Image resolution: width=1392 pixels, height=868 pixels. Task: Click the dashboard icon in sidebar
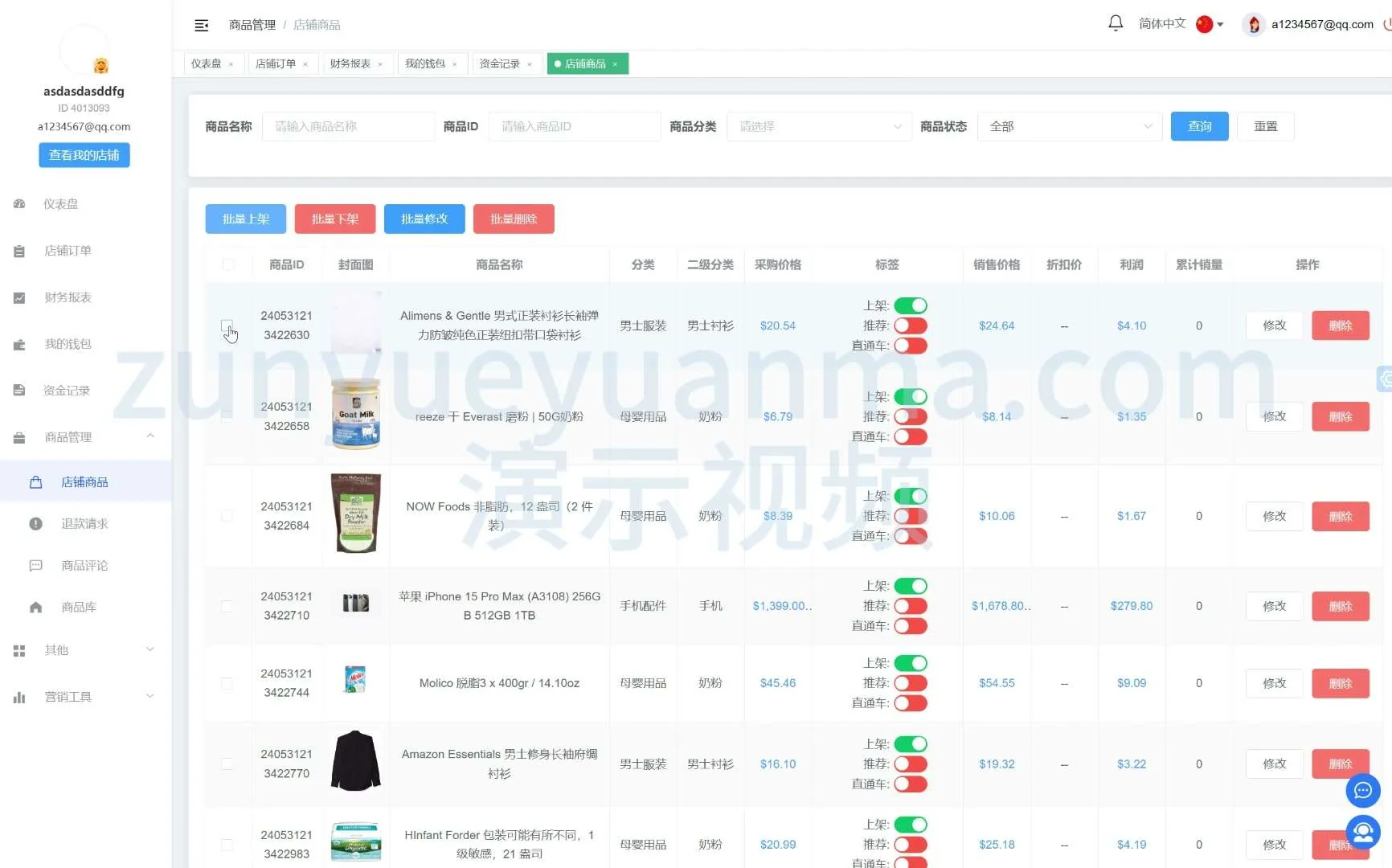click(19, 204)
